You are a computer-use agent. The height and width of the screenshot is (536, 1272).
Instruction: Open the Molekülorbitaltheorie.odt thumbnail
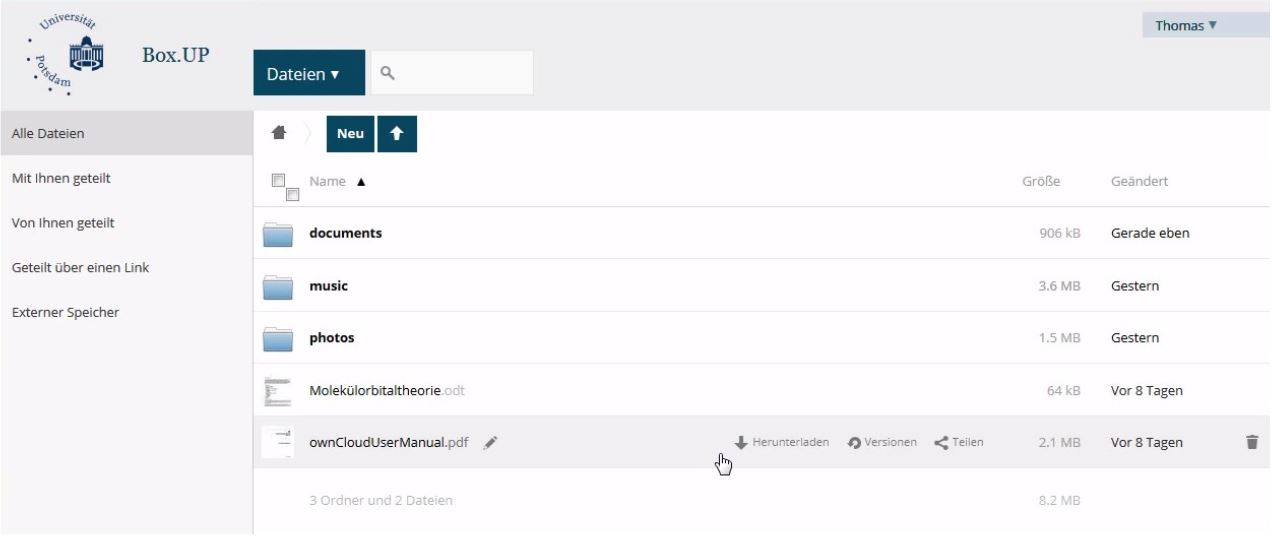[277, 391]
